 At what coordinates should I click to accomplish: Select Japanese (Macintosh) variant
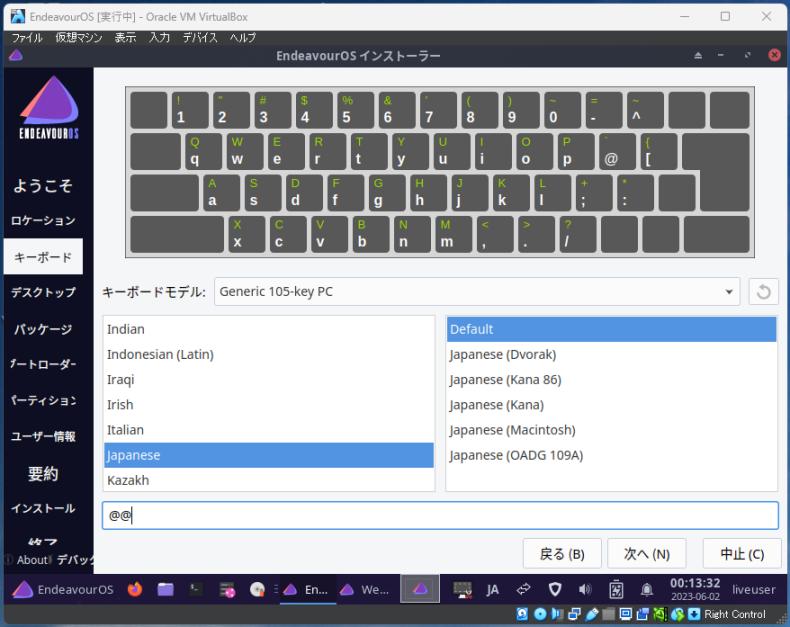click(611, 430)
